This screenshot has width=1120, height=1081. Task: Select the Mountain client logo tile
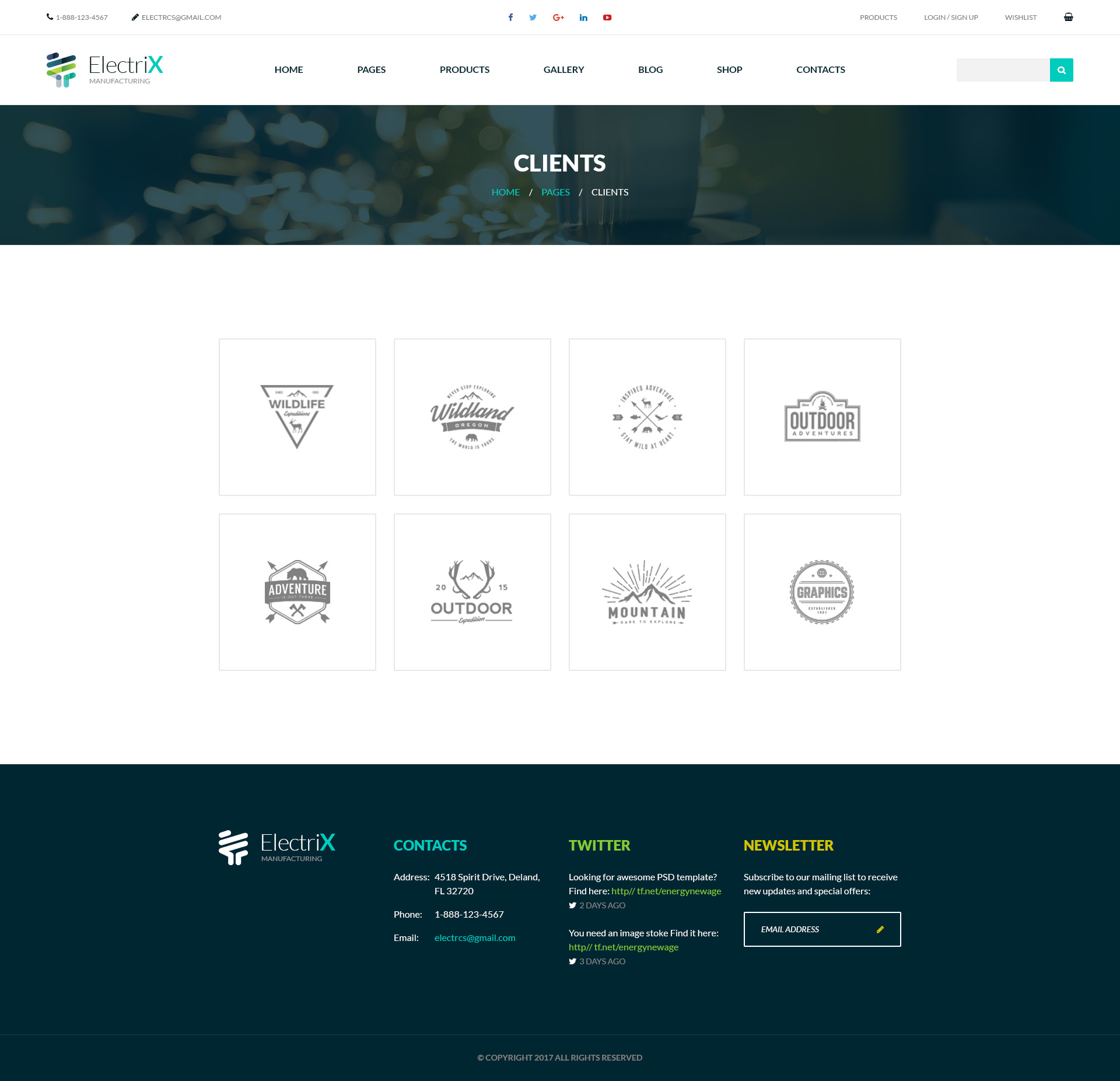(x=647, y=592)
